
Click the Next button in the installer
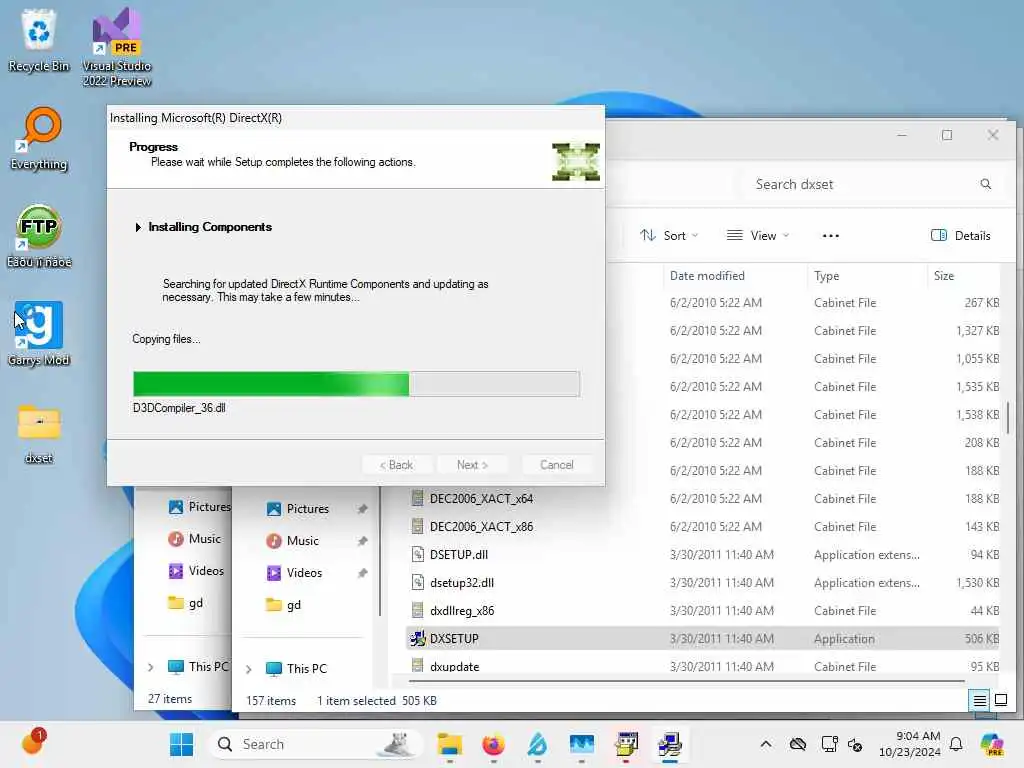[x=472, y=465]
